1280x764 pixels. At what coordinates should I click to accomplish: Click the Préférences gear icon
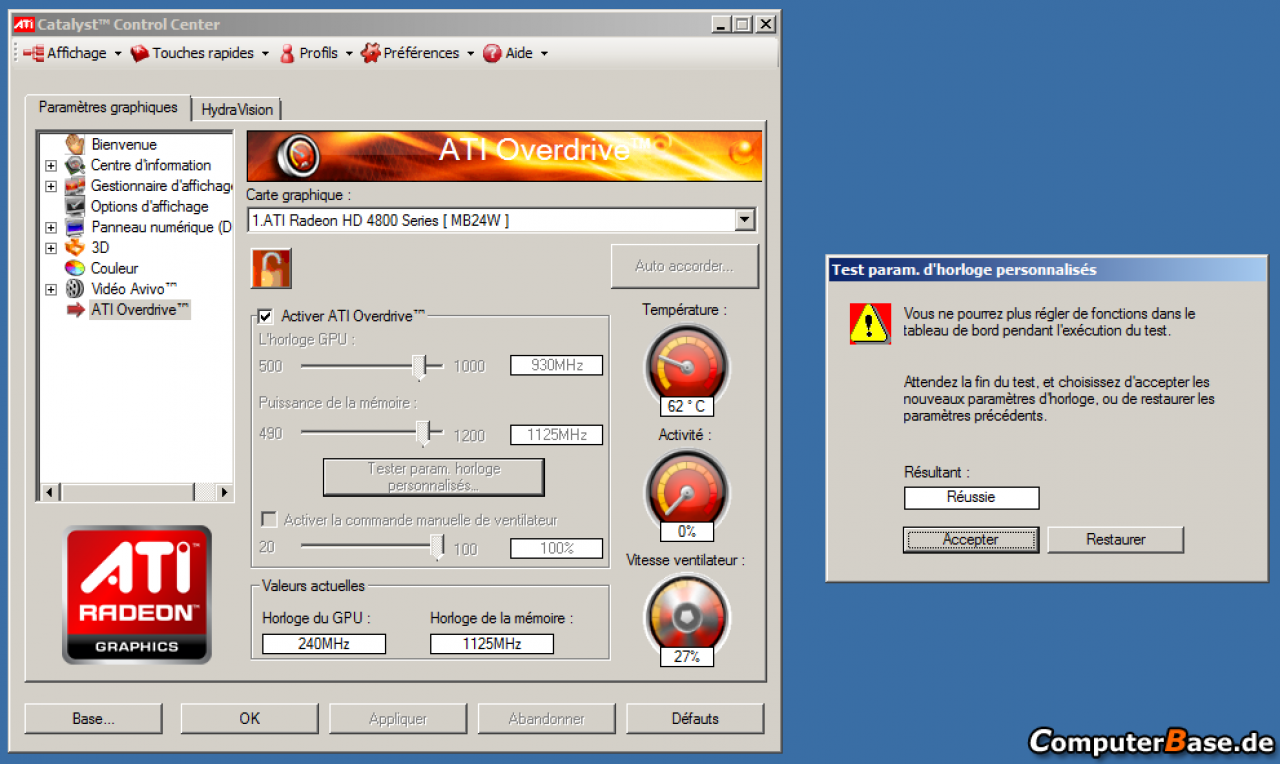pos(371,53)
